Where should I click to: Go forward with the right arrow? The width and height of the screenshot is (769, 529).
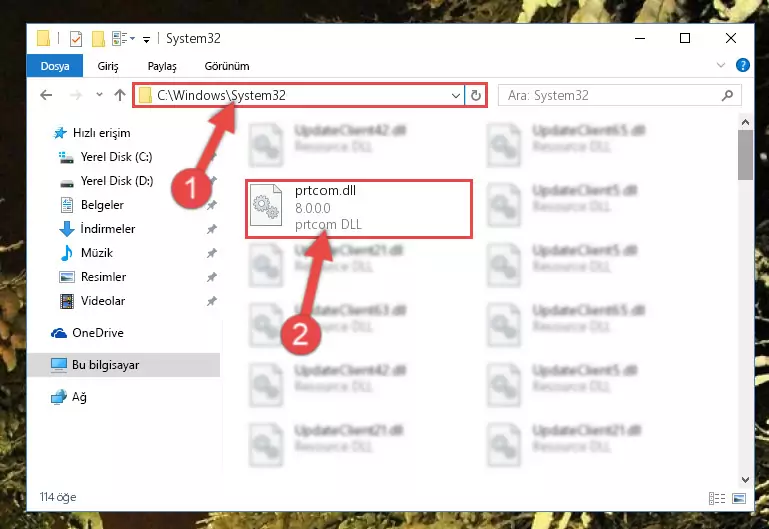(x=76, y=95)
